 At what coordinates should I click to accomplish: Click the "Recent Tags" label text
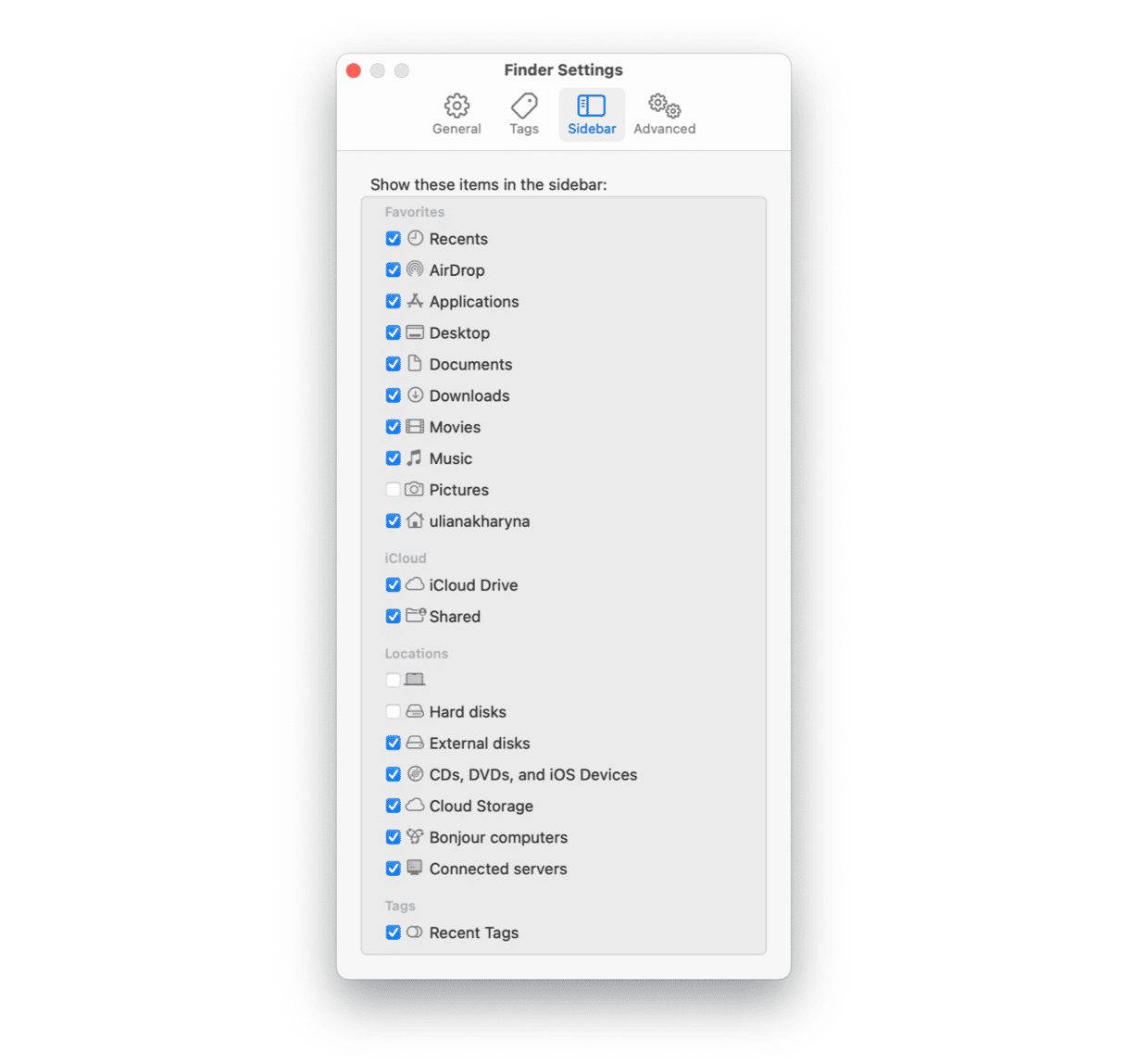[474, 933]
